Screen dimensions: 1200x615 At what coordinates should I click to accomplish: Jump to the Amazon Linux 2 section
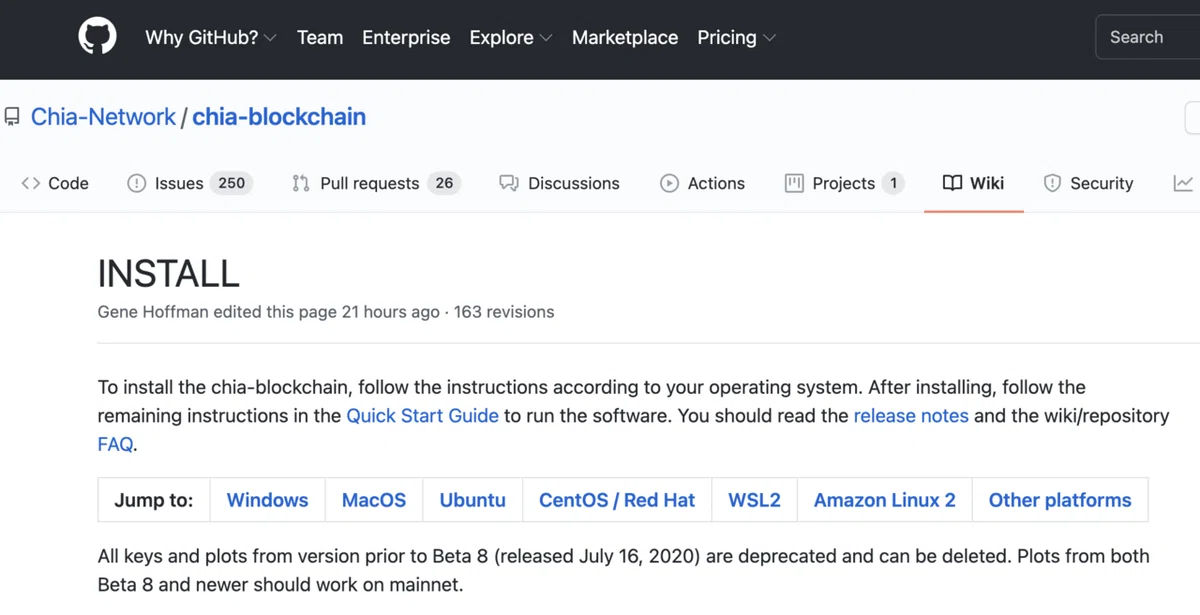pyautogui.click(x=885, y=500)
